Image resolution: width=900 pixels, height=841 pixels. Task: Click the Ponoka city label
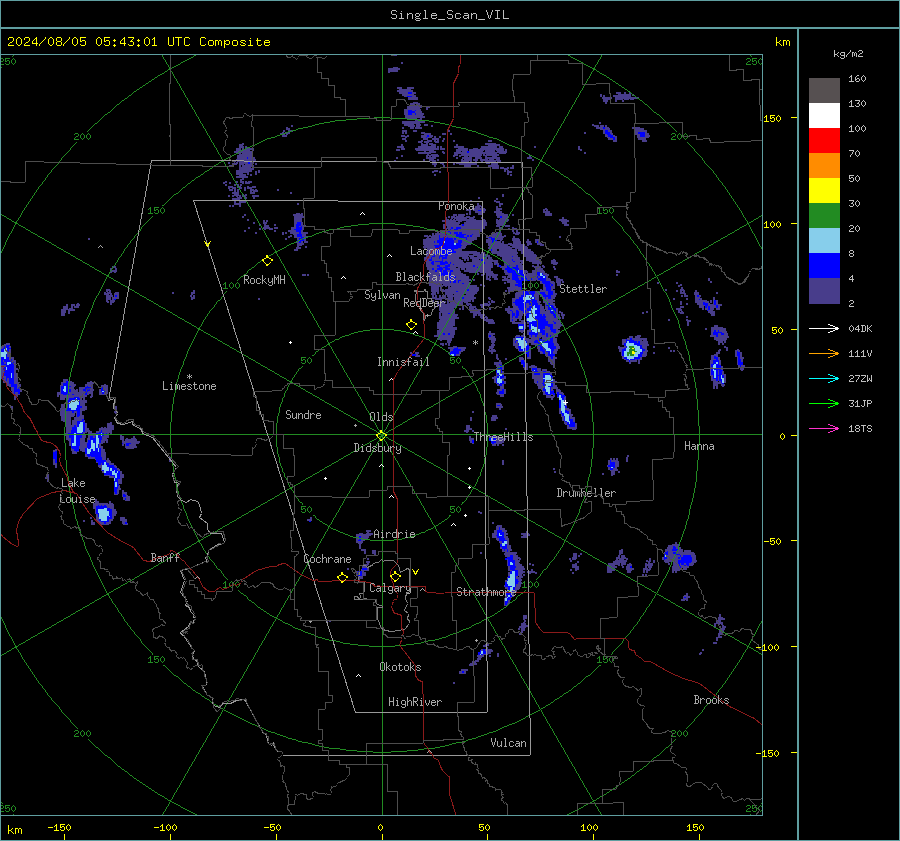click(456, 206)
